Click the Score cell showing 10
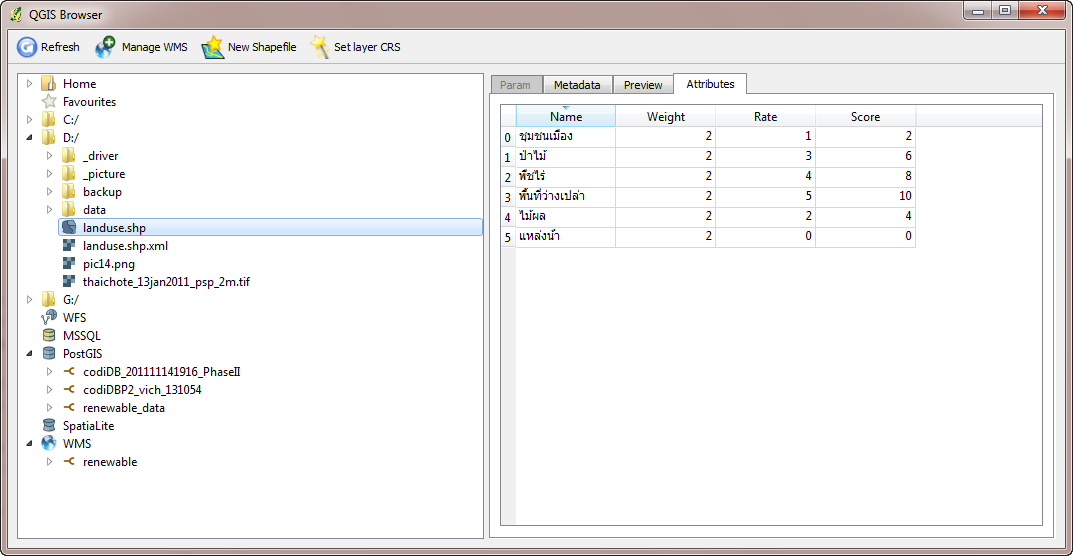The width and height of the screenshot is (1073, 556). (866, 197)
